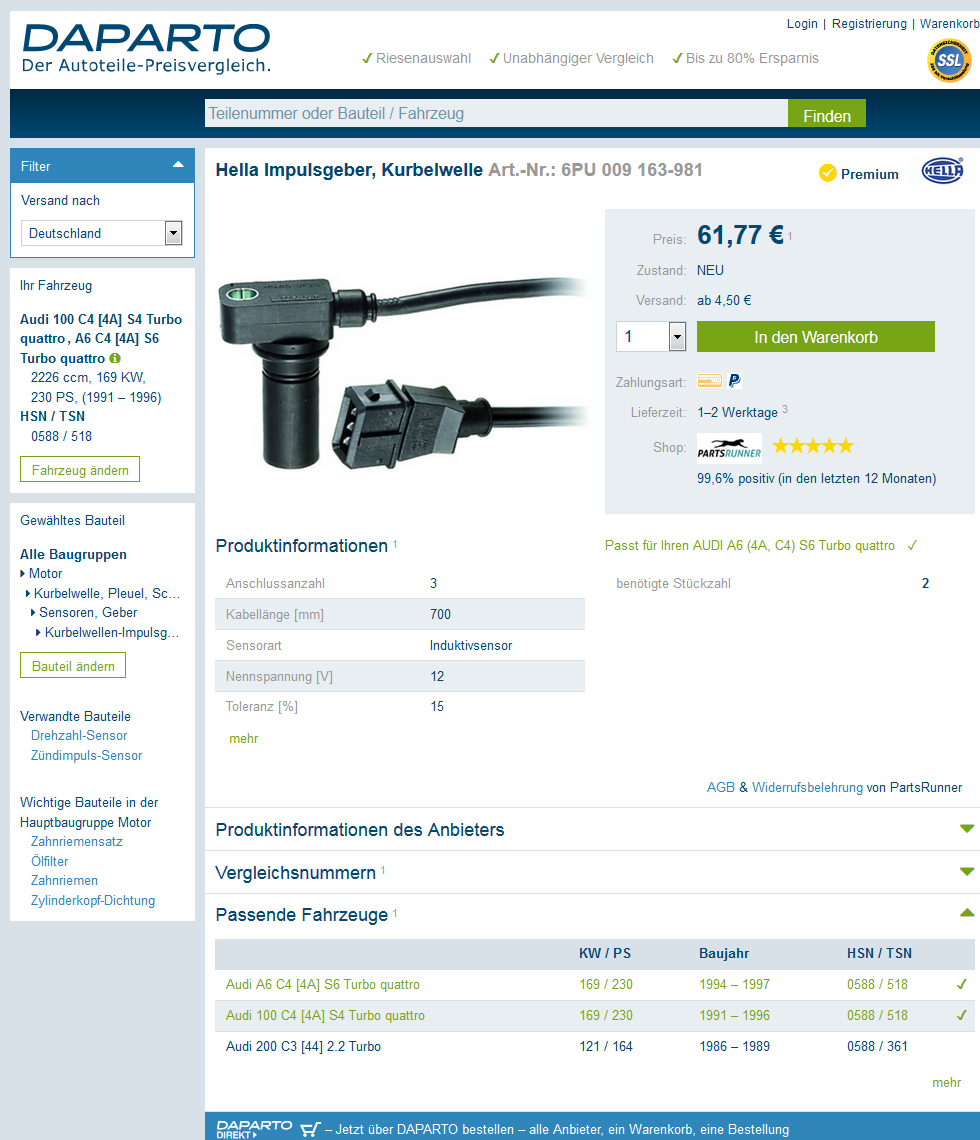Screen dimensions: 980x1140
Task: Click the Premium checkmark badge
Action: tap(828, 173)
